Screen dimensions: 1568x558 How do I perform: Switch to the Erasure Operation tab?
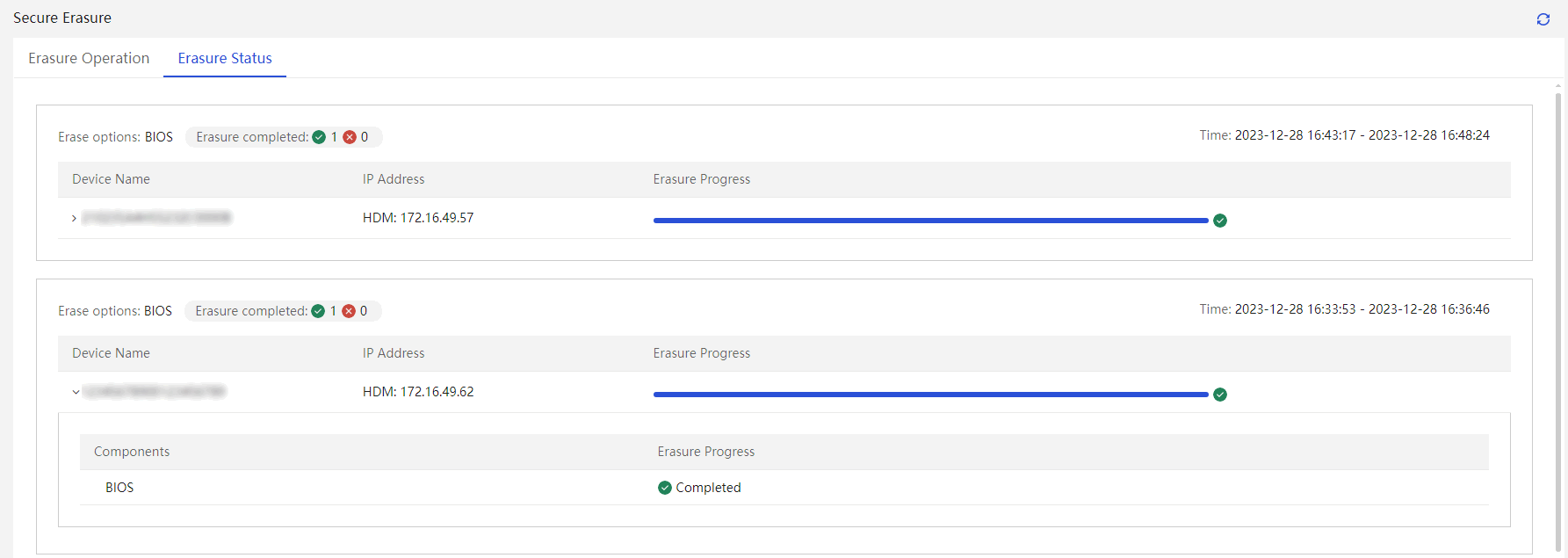89,58
